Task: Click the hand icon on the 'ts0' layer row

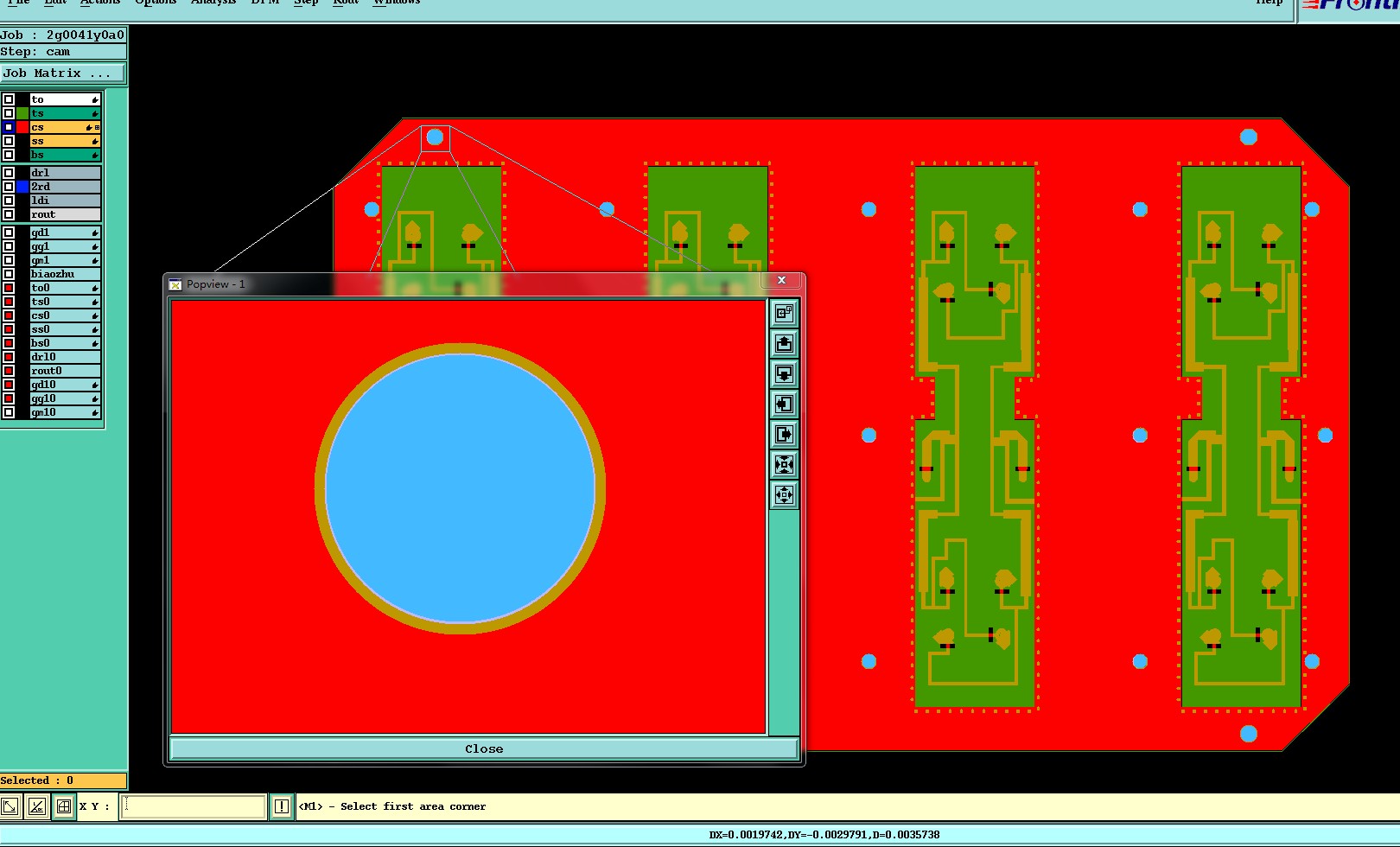Action: tap(95, 302)
